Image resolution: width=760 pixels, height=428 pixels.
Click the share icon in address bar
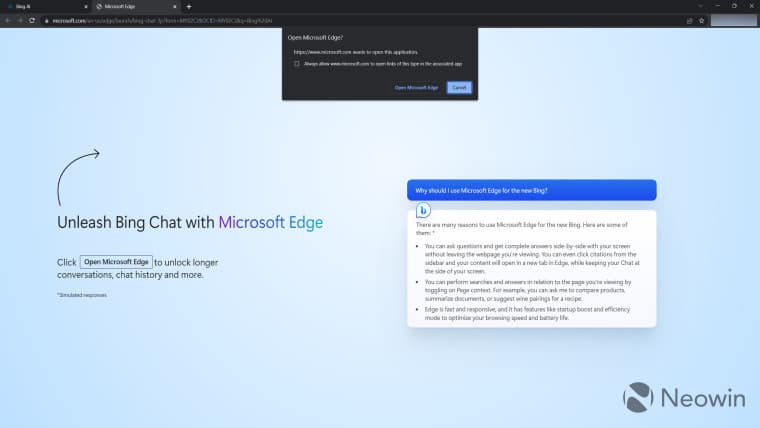[x=689, y=21]
